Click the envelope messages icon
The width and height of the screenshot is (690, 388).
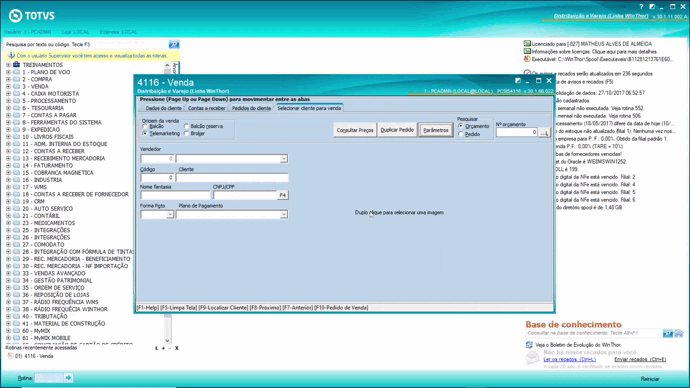pos(532,357)
